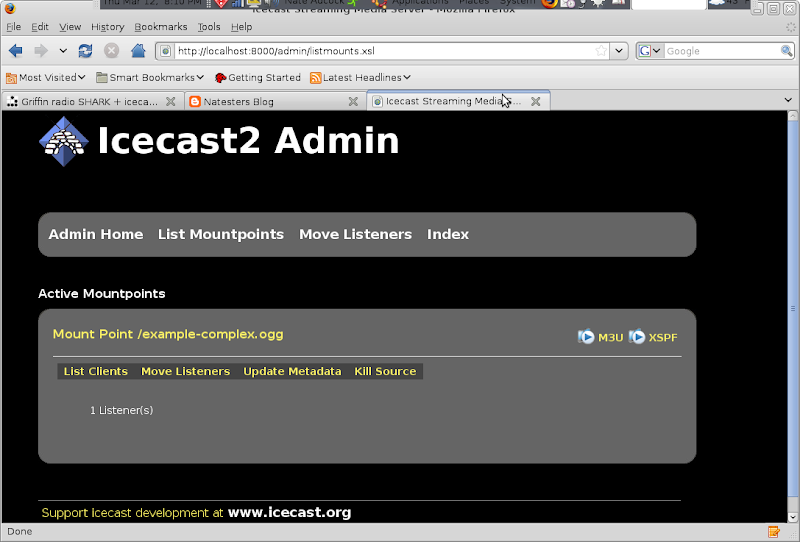The image size is (800, 542).
Task: Click the search magnifier icon
Action: [786, 51]
